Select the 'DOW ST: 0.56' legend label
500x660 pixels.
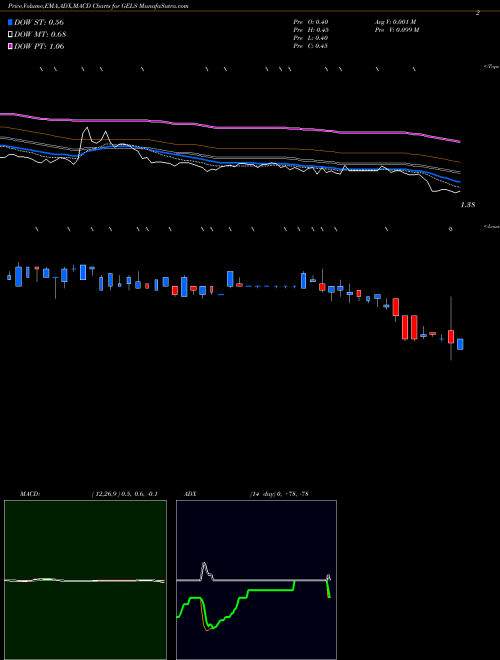[x=39, y=22]
